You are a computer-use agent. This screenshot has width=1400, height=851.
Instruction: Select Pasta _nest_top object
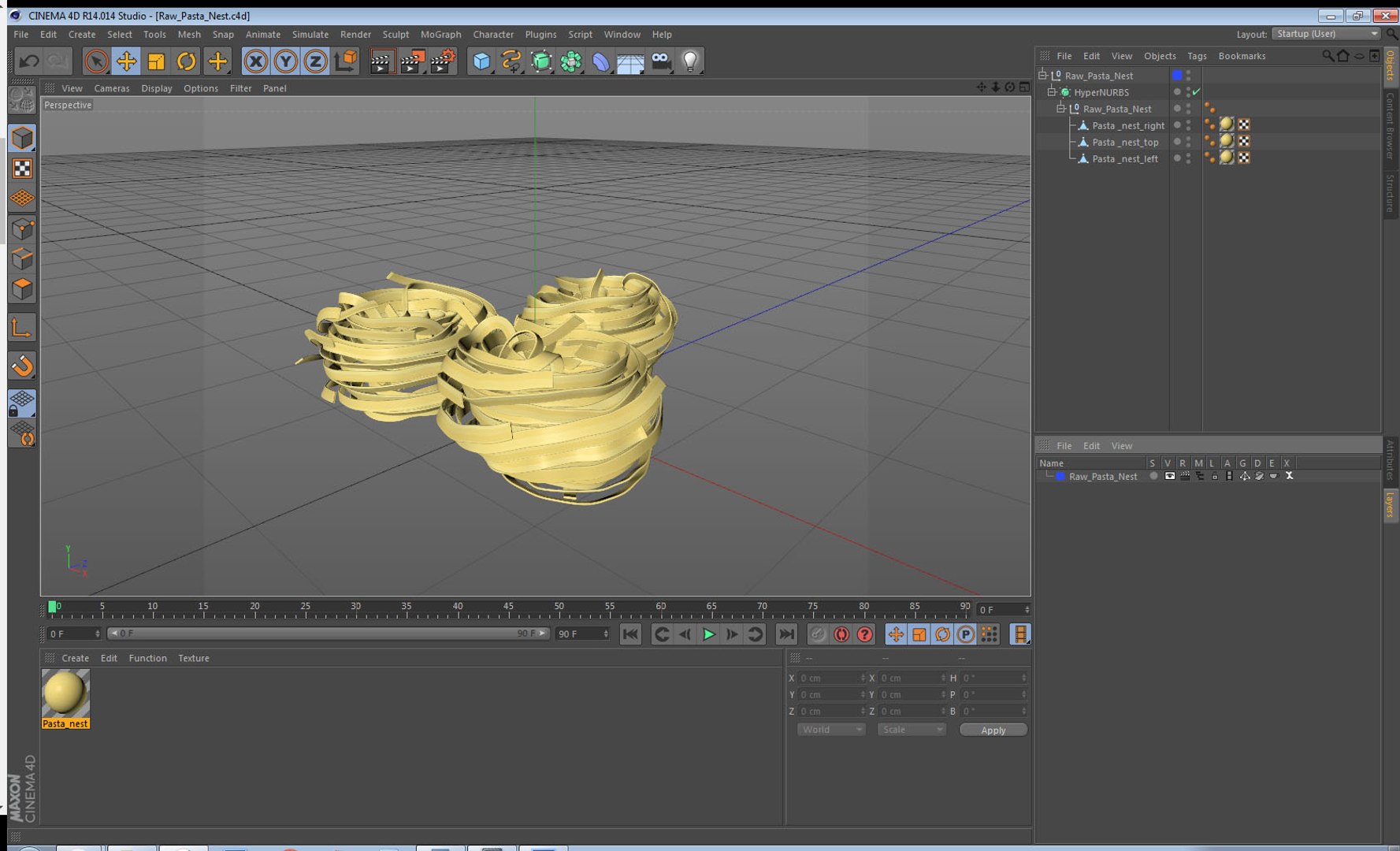1125,142
